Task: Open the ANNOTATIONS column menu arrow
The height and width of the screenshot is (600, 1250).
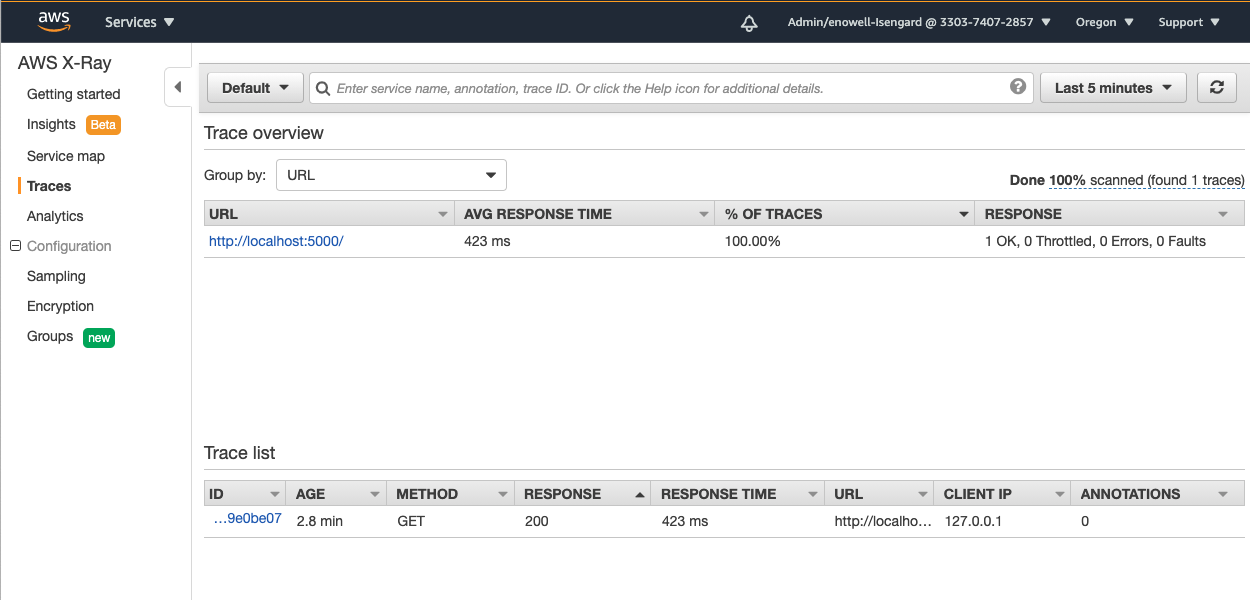Action: [x=1223, y=494]
